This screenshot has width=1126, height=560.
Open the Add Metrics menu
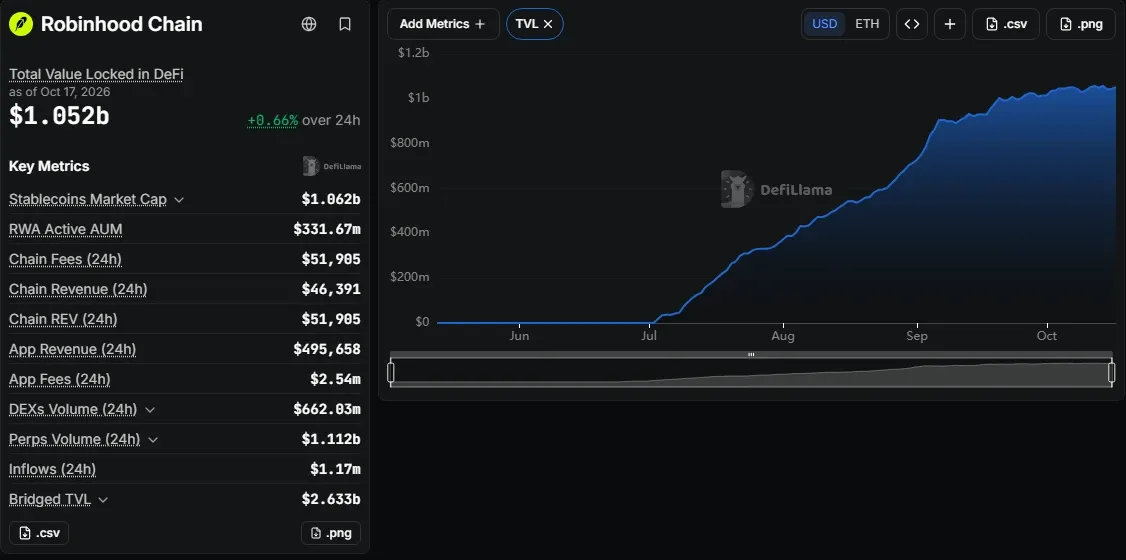pos(443,24)
